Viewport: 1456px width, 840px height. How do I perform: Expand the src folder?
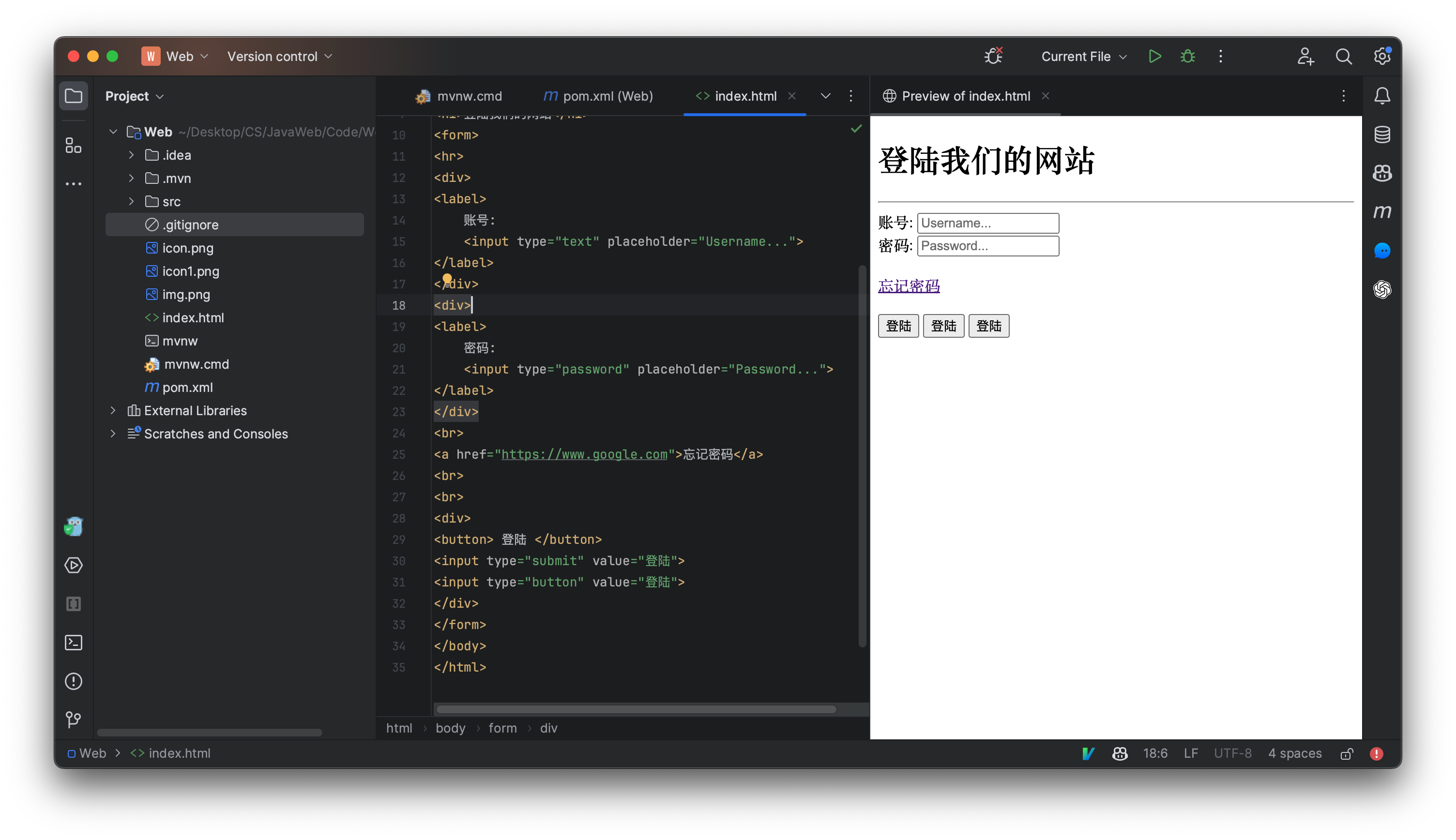[131, 201]
